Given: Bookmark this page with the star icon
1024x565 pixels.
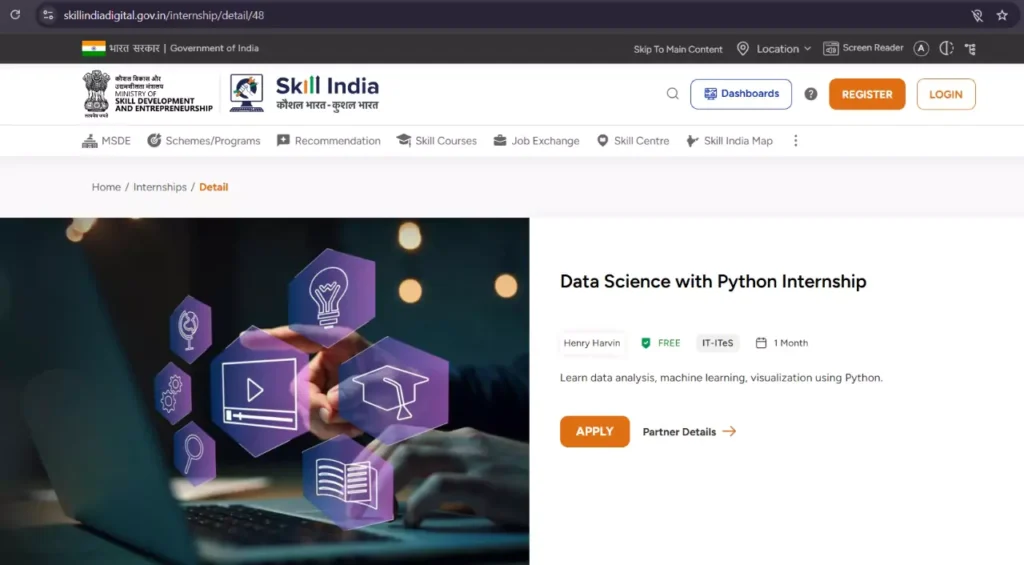Looking at the screenshot, I should pos(1002,15).
